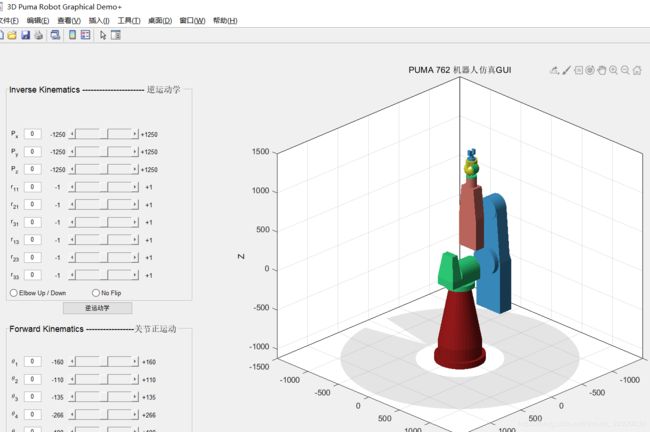Image resolution: width=650 pixels, height=432 pixels.
Task: Save the figure with the floppy disk icon
Action: (x=26, y=35)
